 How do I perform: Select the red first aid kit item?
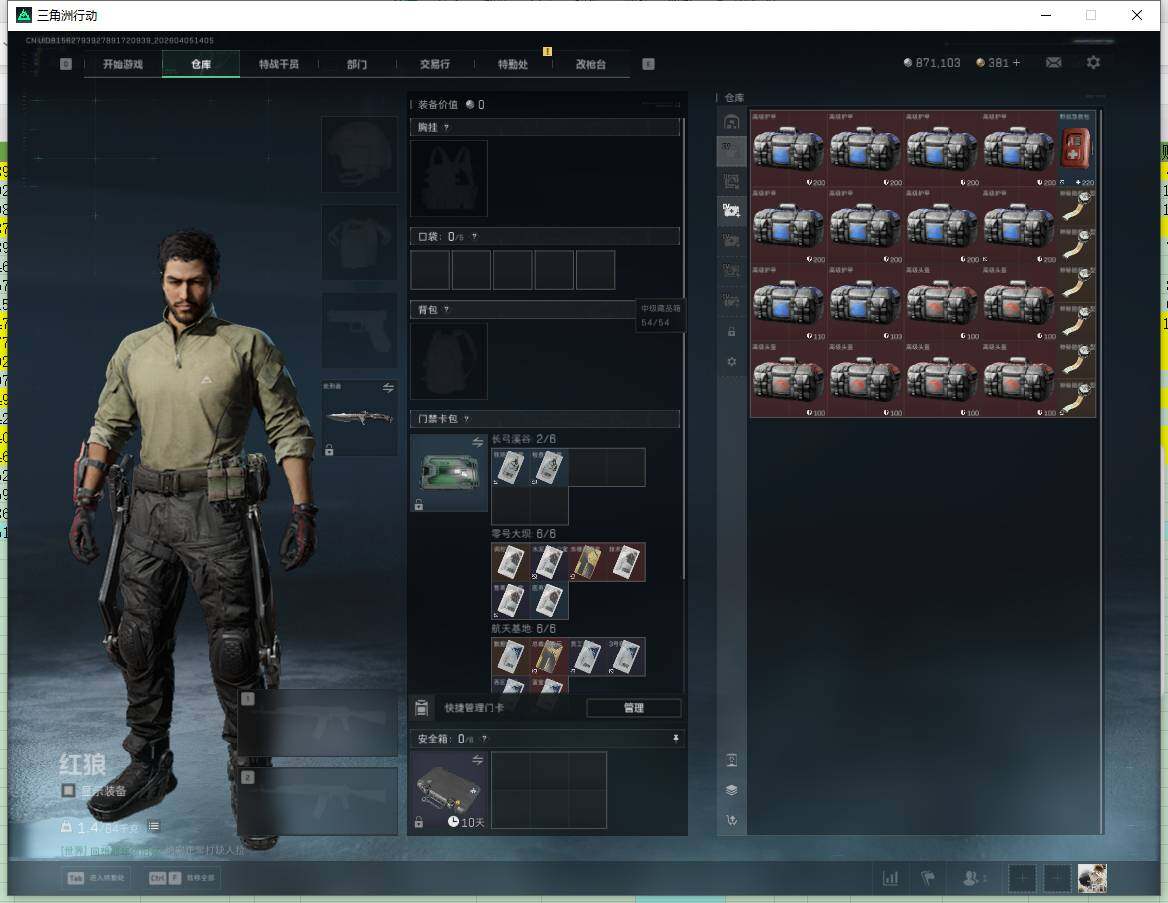[x=1076, y=148]
